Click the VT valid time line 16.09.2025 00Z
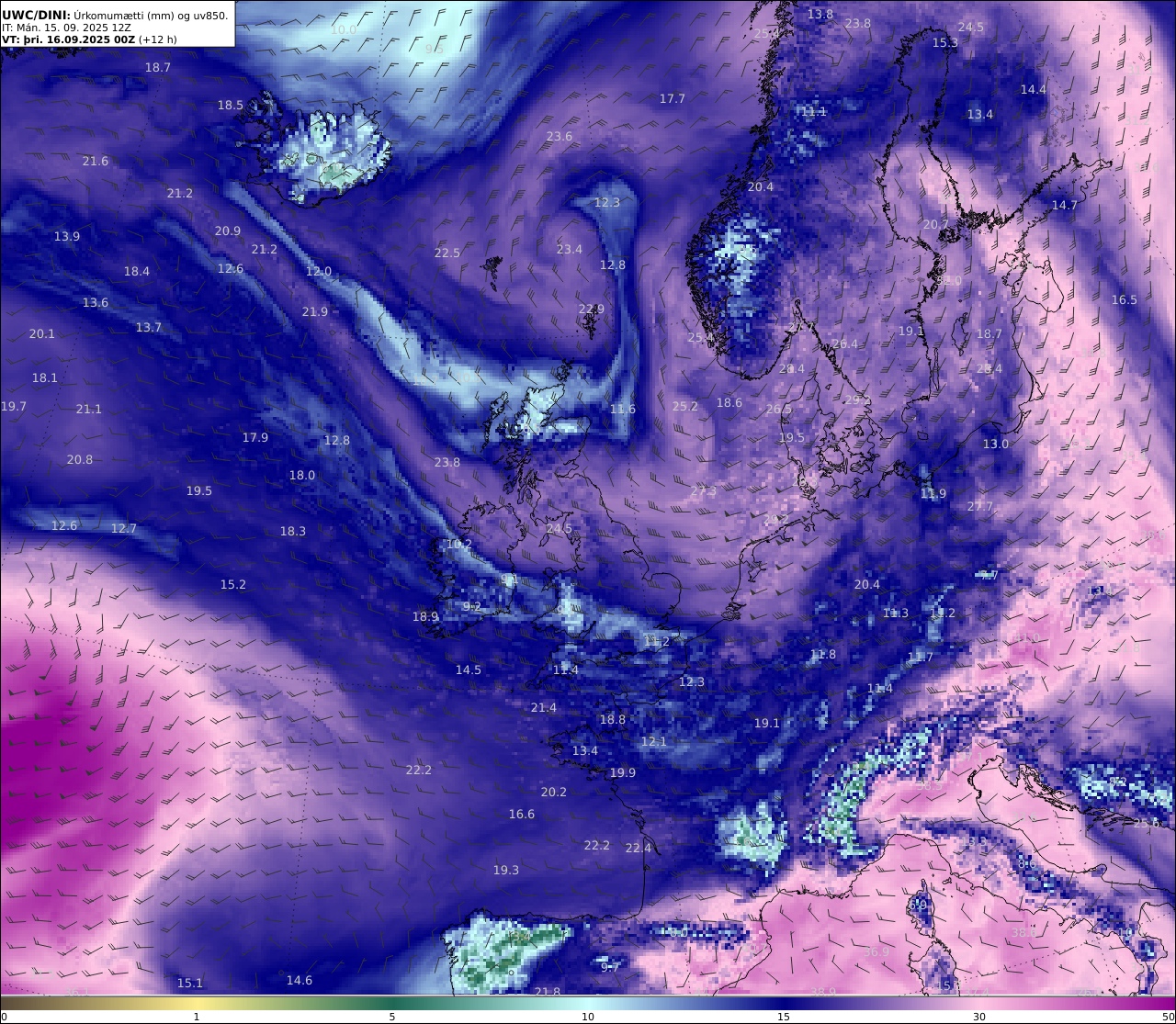The image size is (1176, 1024). click(x=89, y=39)
